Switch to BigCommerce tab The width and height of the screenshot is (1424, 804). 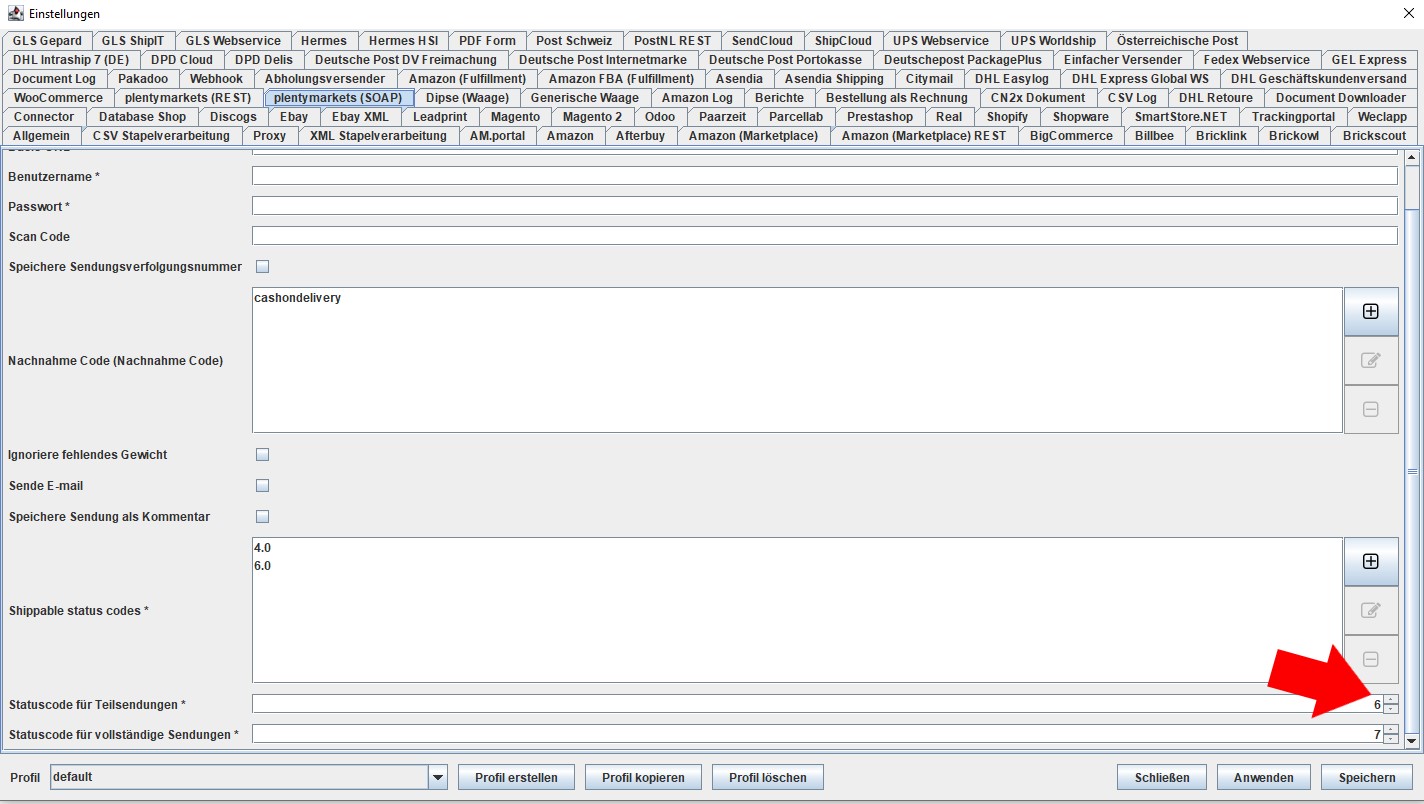(x=1071, y=136)
